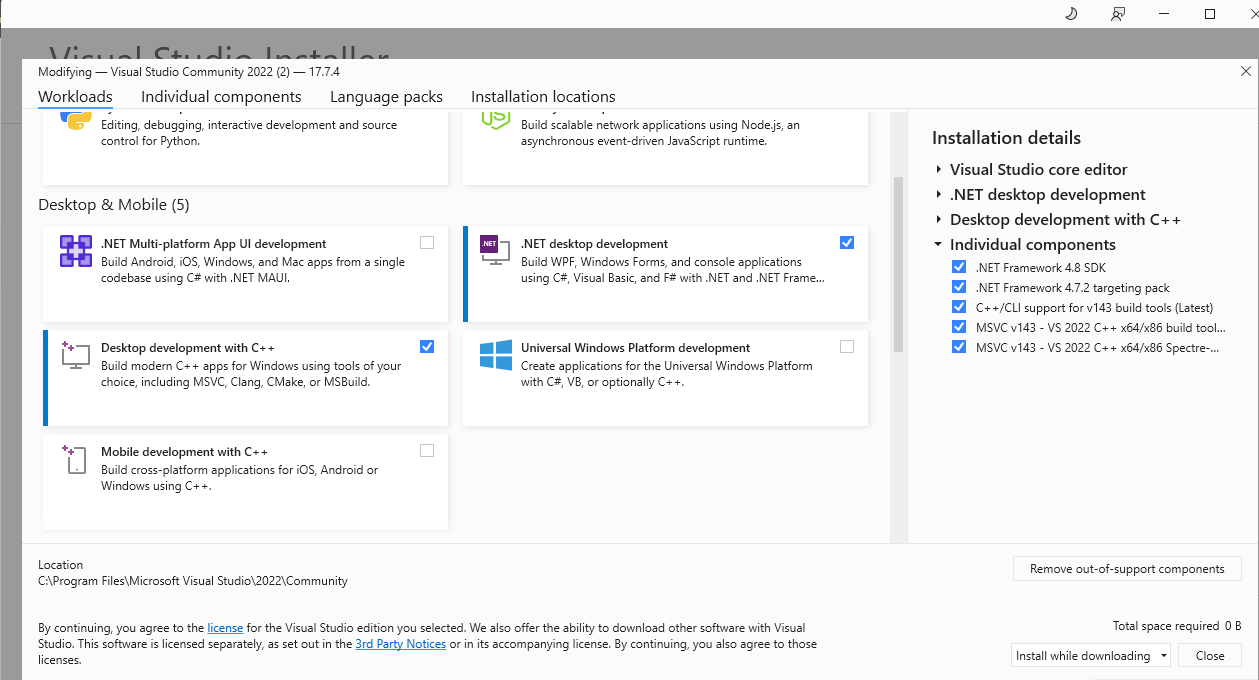This screenshot has width=1259, height=680.
Task: Click the feedback person icon in title bar
Action: pos(1118,14)
